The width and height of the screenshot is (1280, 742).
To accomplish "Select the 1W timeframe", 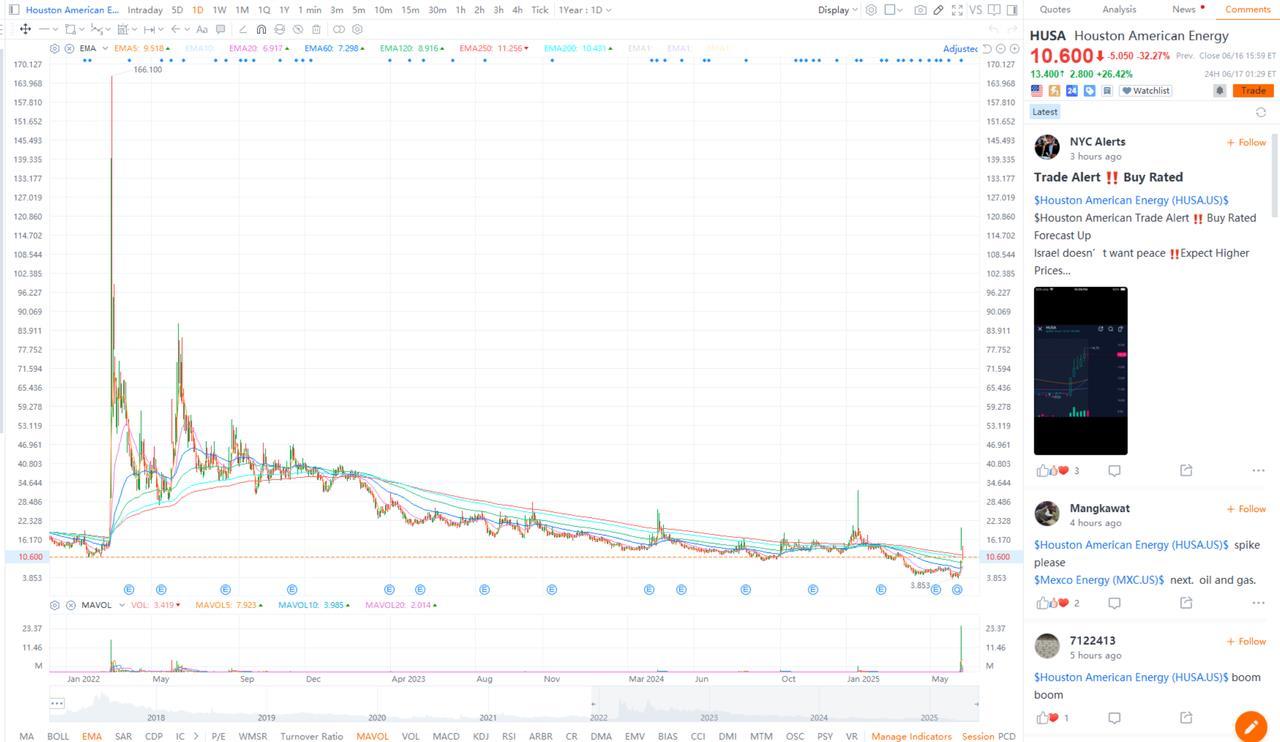I will [x=219, y=10].
